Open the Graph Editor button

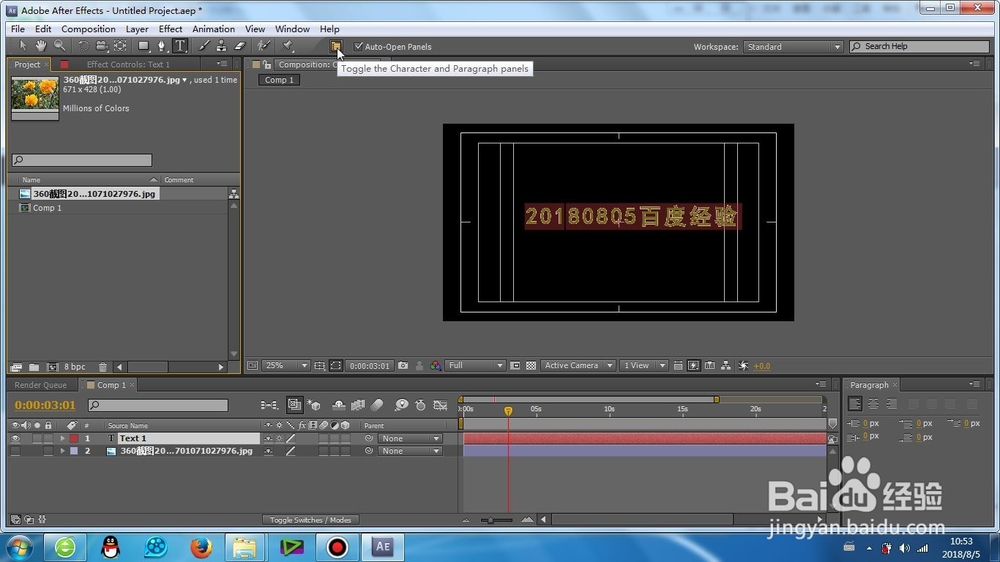pos(440,405)
